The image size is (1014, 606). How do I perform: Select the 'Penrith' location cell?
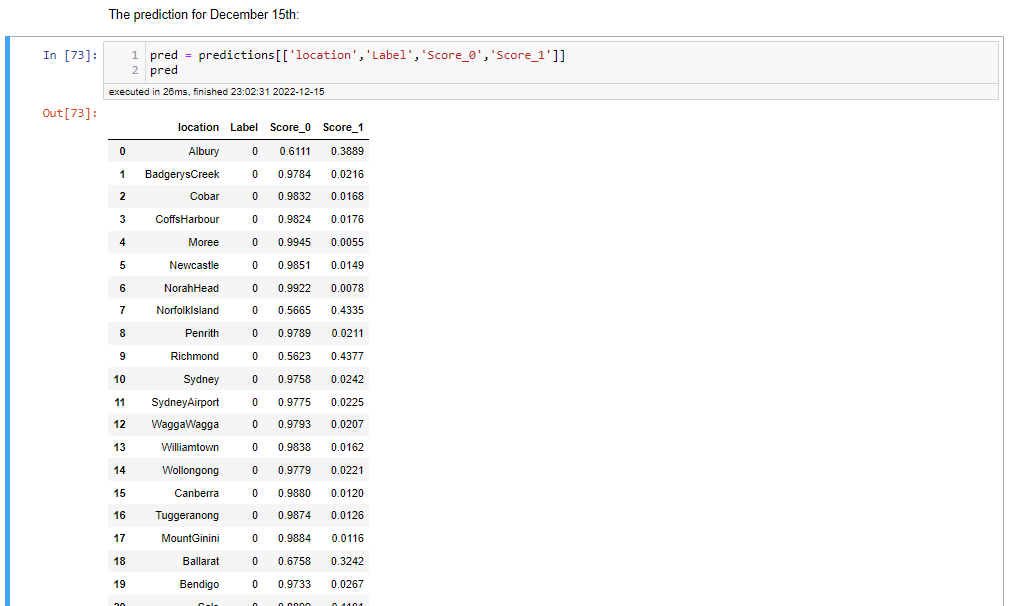pyautogui.click(x=202, y=334)
